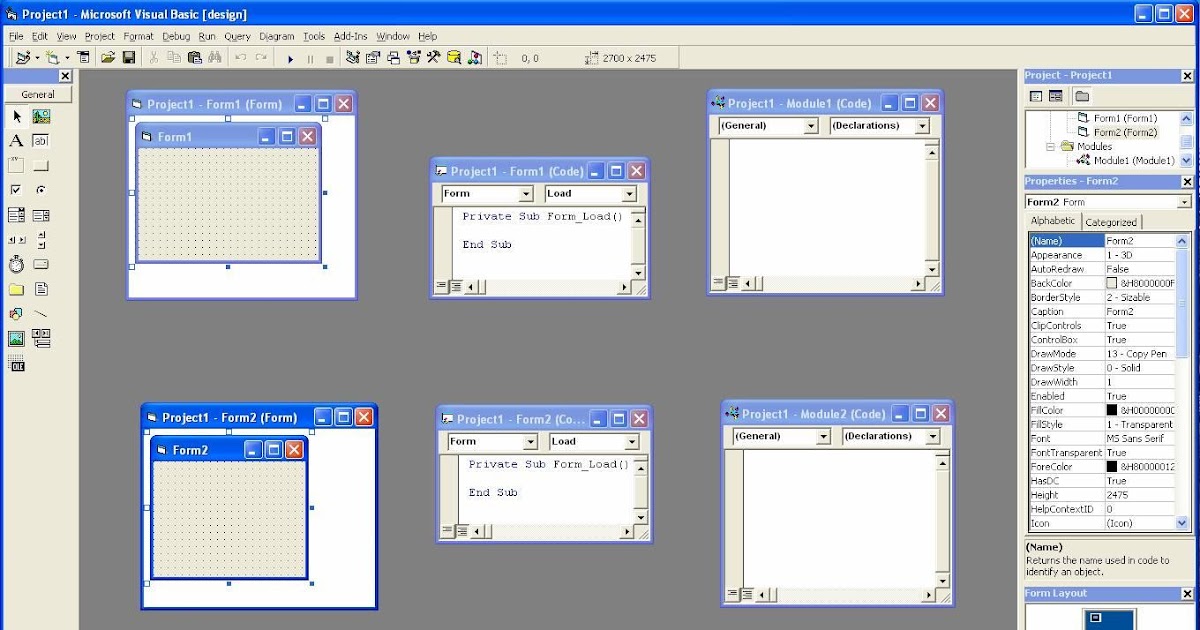
Task: Select the horizontal scrollbar control tool
Action: [x=16, y=240]
